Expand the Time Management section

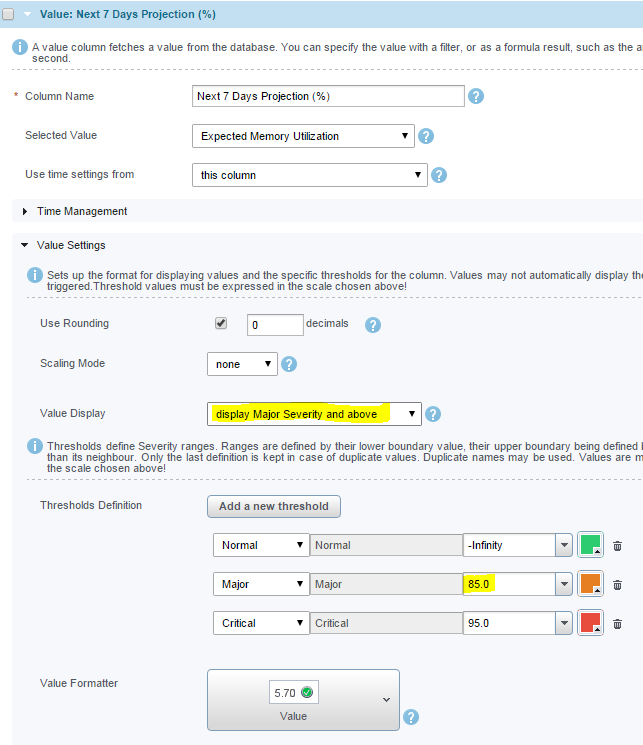click(81, 211)
